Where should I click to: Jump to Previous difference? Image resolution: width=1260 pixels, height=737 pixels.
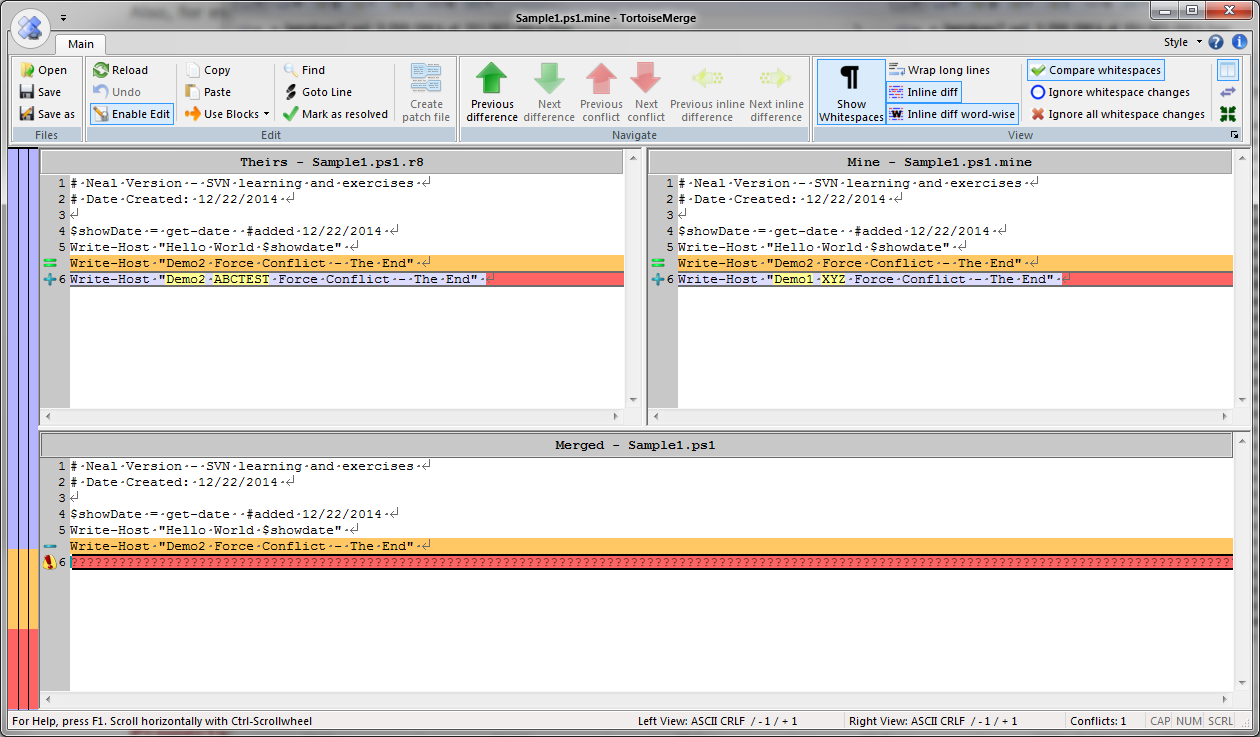(492, 93)
